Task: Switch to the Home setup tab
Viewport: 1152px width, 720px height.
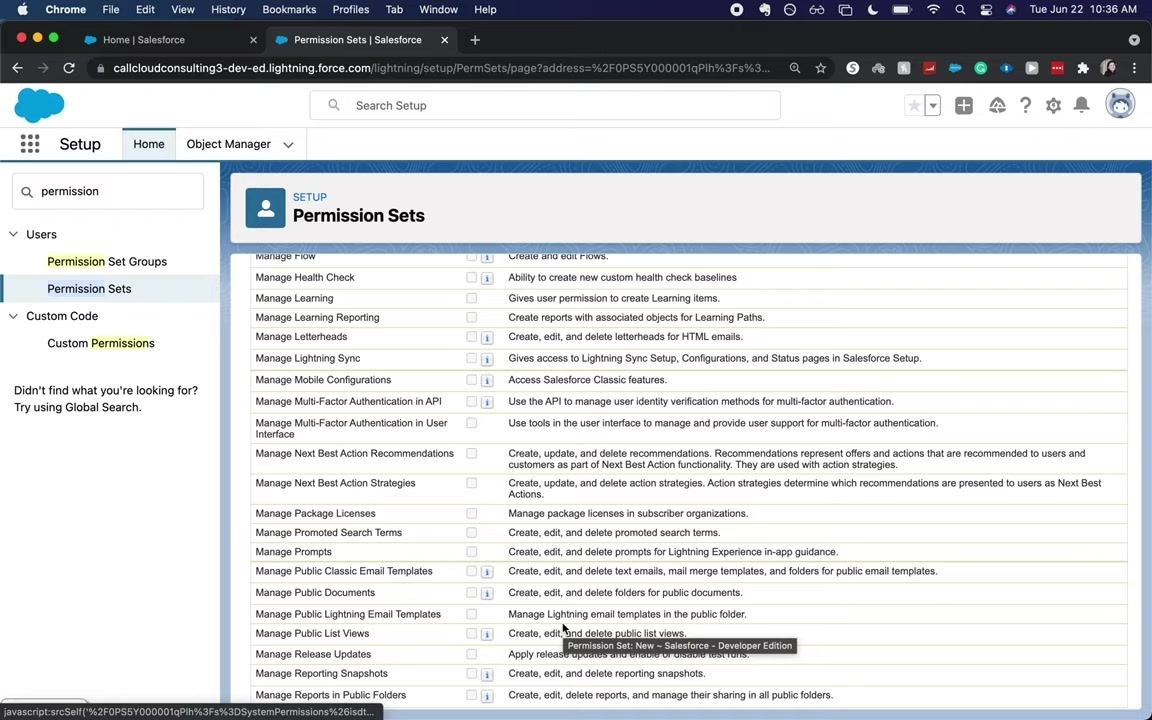Action: point(149,144)
